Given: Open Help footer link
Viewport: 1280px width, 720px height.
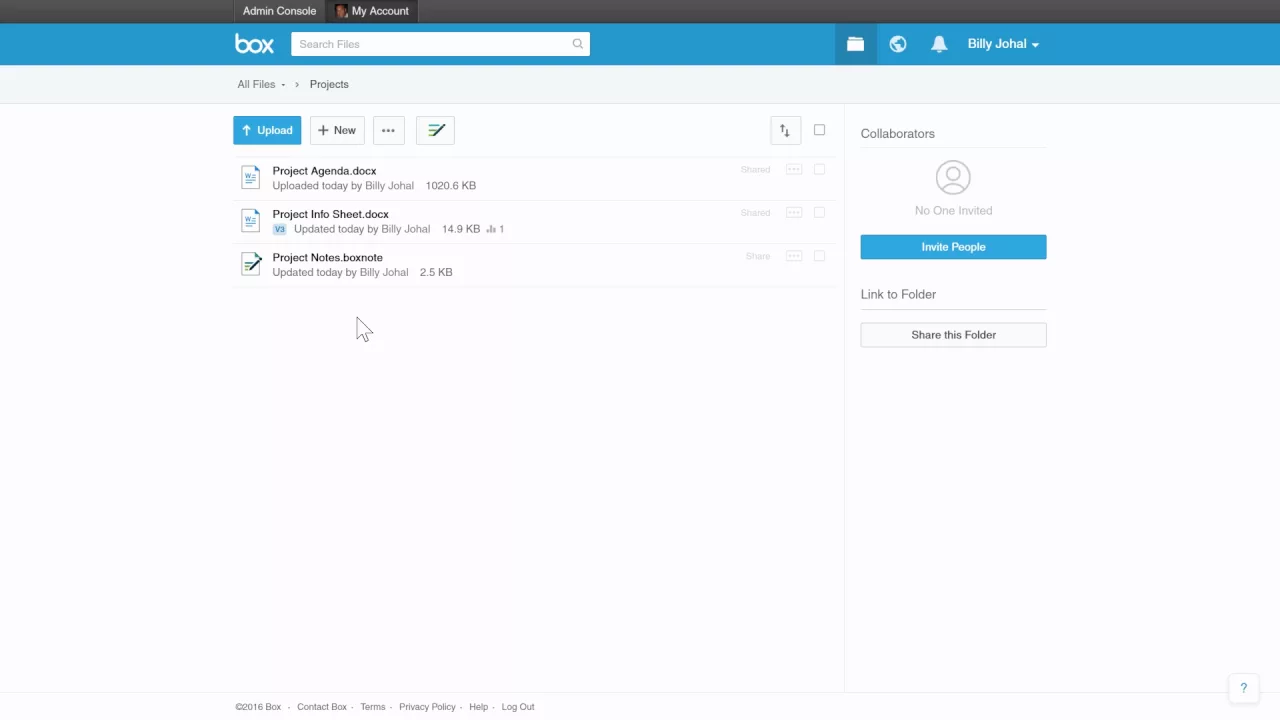Looking at the screenshot, I should pyautogui.click(x=478, y=707).
